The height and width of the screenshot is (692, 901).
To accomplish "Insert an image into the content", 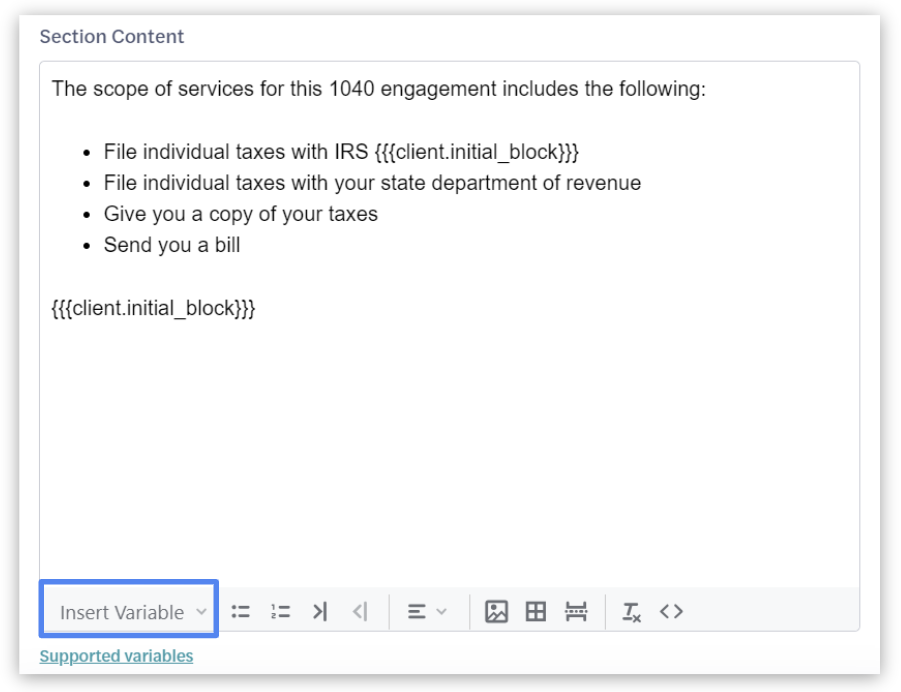I will (496, 612).
